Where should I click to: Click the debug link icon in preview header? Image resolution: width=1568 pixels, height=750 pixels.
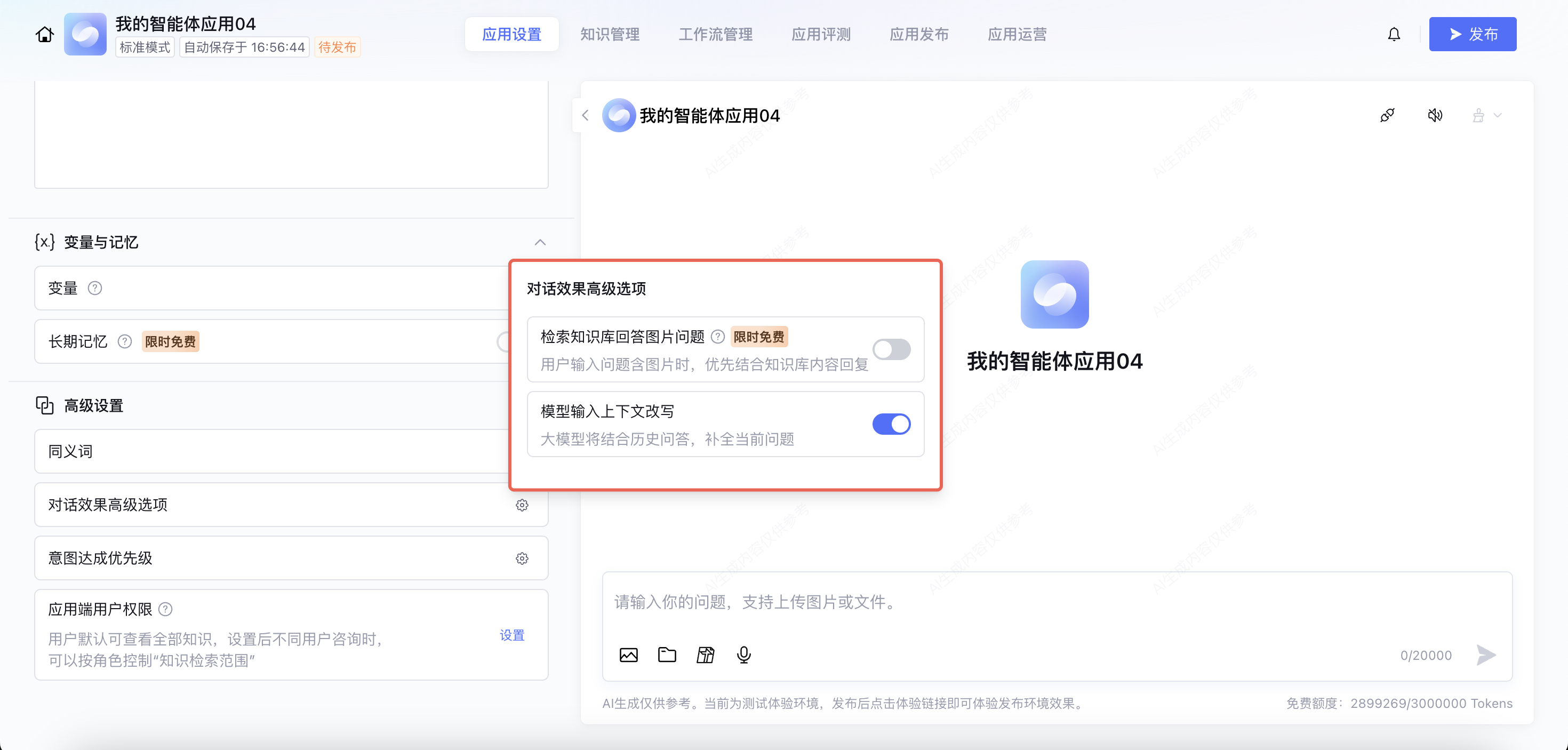tap(1387, 115)
